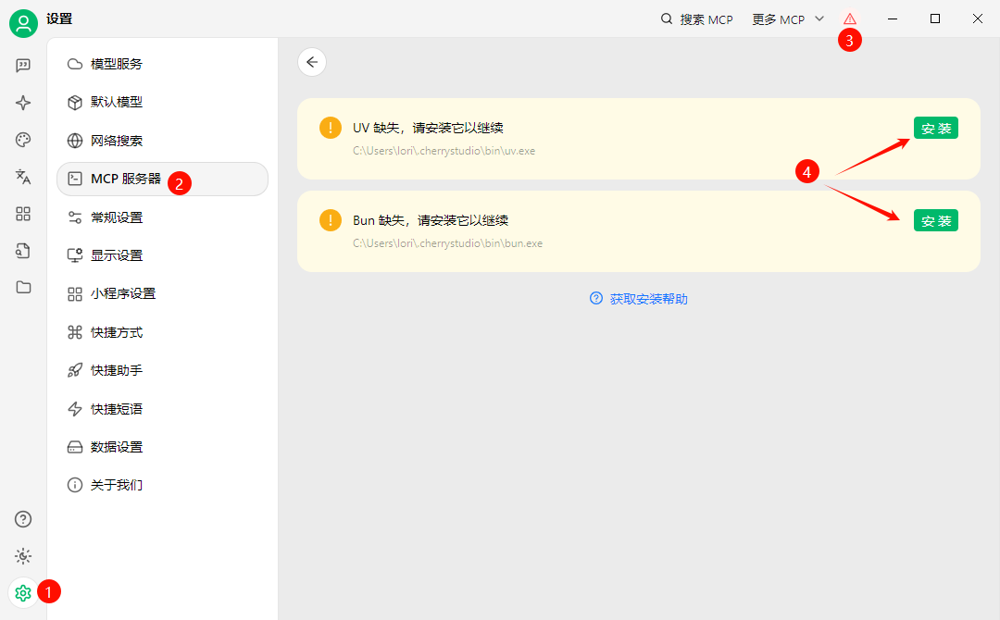Open the files folder icon in sidebar

[x=23, y=287]
